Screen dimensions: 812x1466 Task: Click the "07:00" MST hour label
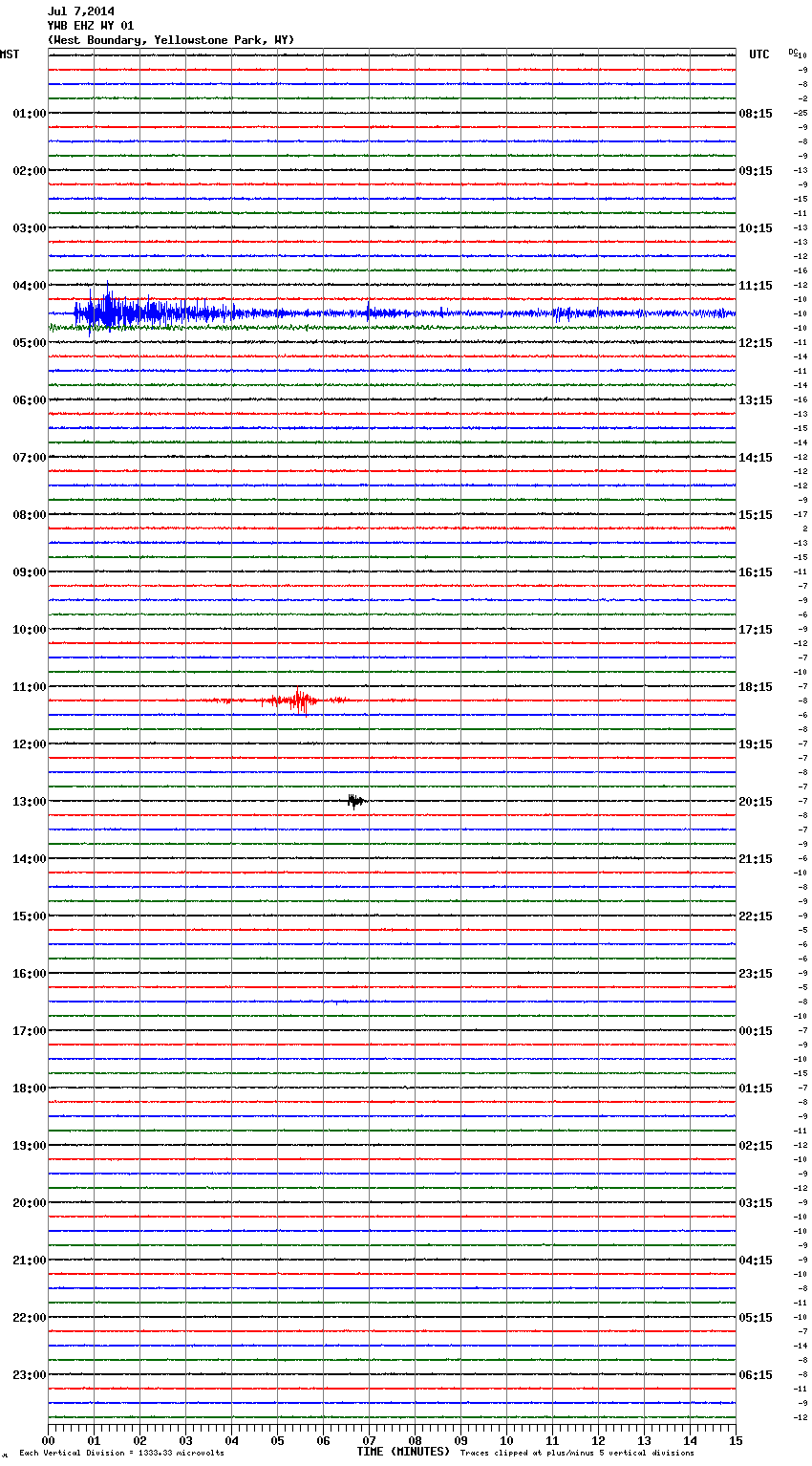point(30,458)
